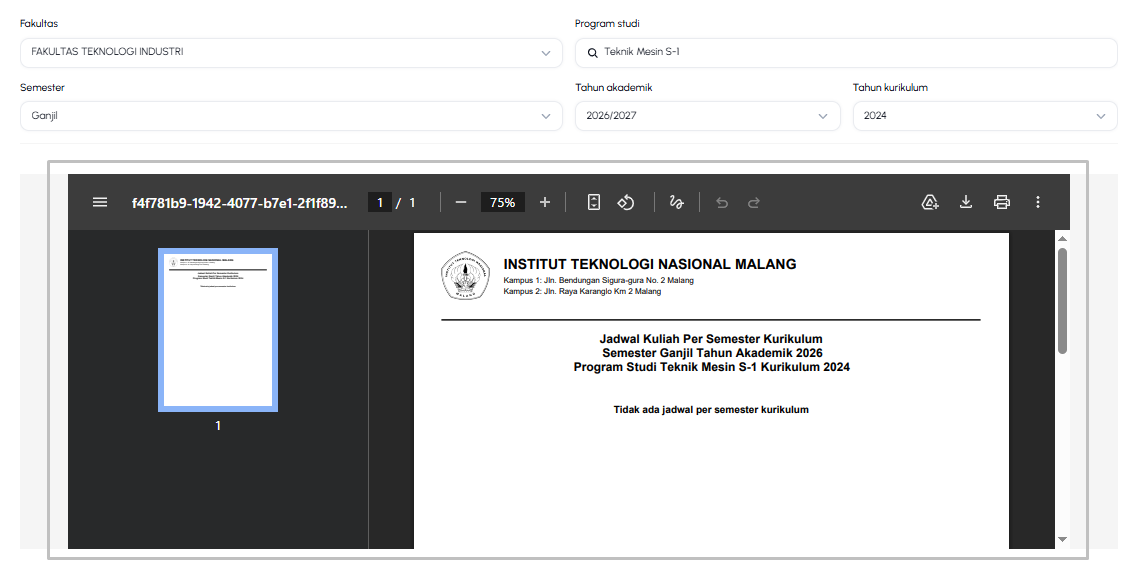Print the PDF document
This screenshot has height=562, width=1135.
click(1002, 202)
